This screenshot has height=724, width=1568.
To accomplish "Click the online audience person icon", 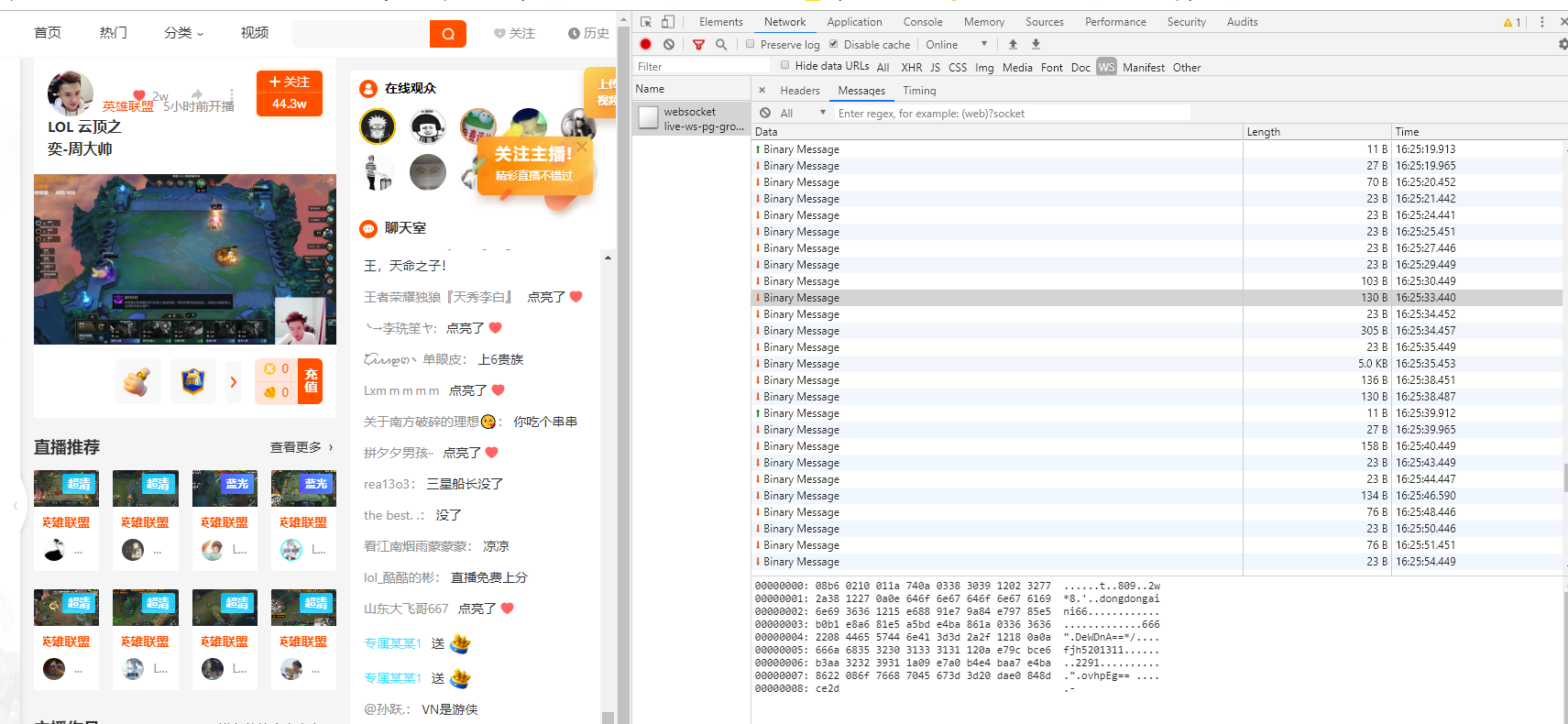I will pyautogui.click(x=368, y=89).
